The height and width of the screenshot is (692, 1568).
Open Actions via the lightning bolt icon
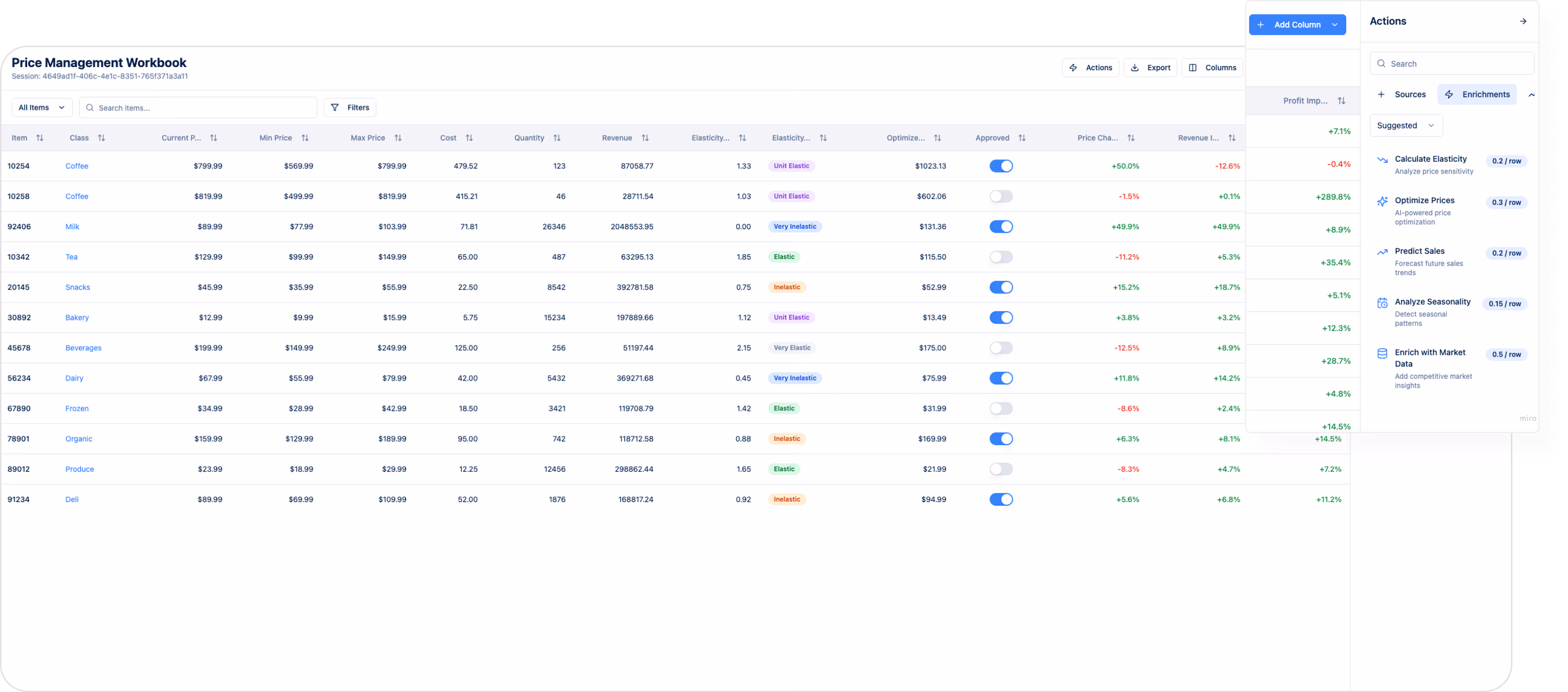coord(1074,67)
